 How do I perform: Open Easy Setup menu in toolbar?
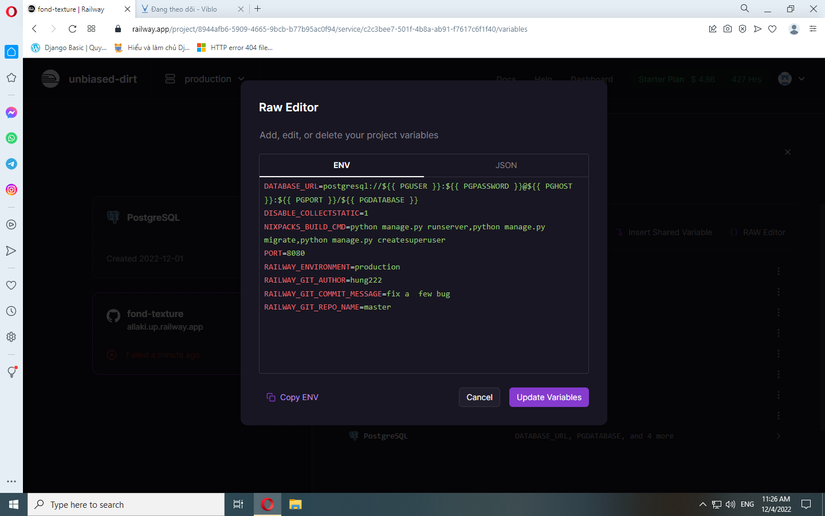pos(813,29)
